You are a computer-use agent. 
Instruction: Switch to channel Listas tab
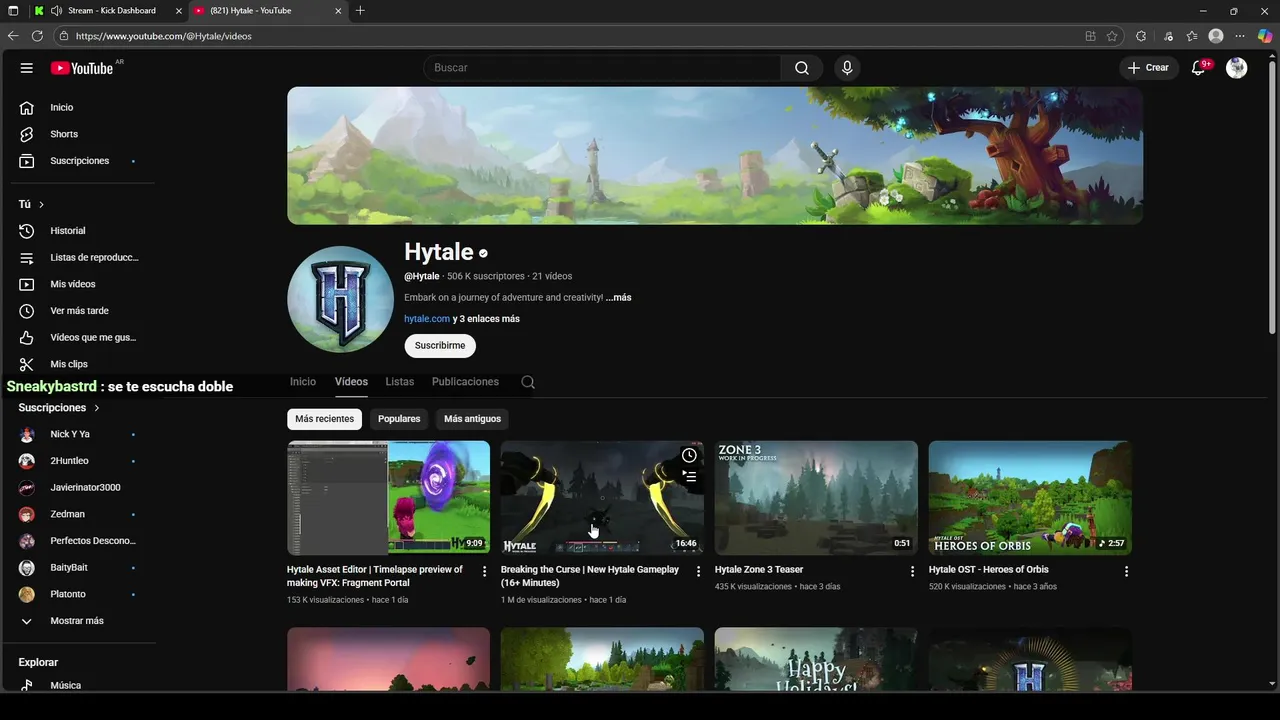pyautogui.click(x=399, y=382)
